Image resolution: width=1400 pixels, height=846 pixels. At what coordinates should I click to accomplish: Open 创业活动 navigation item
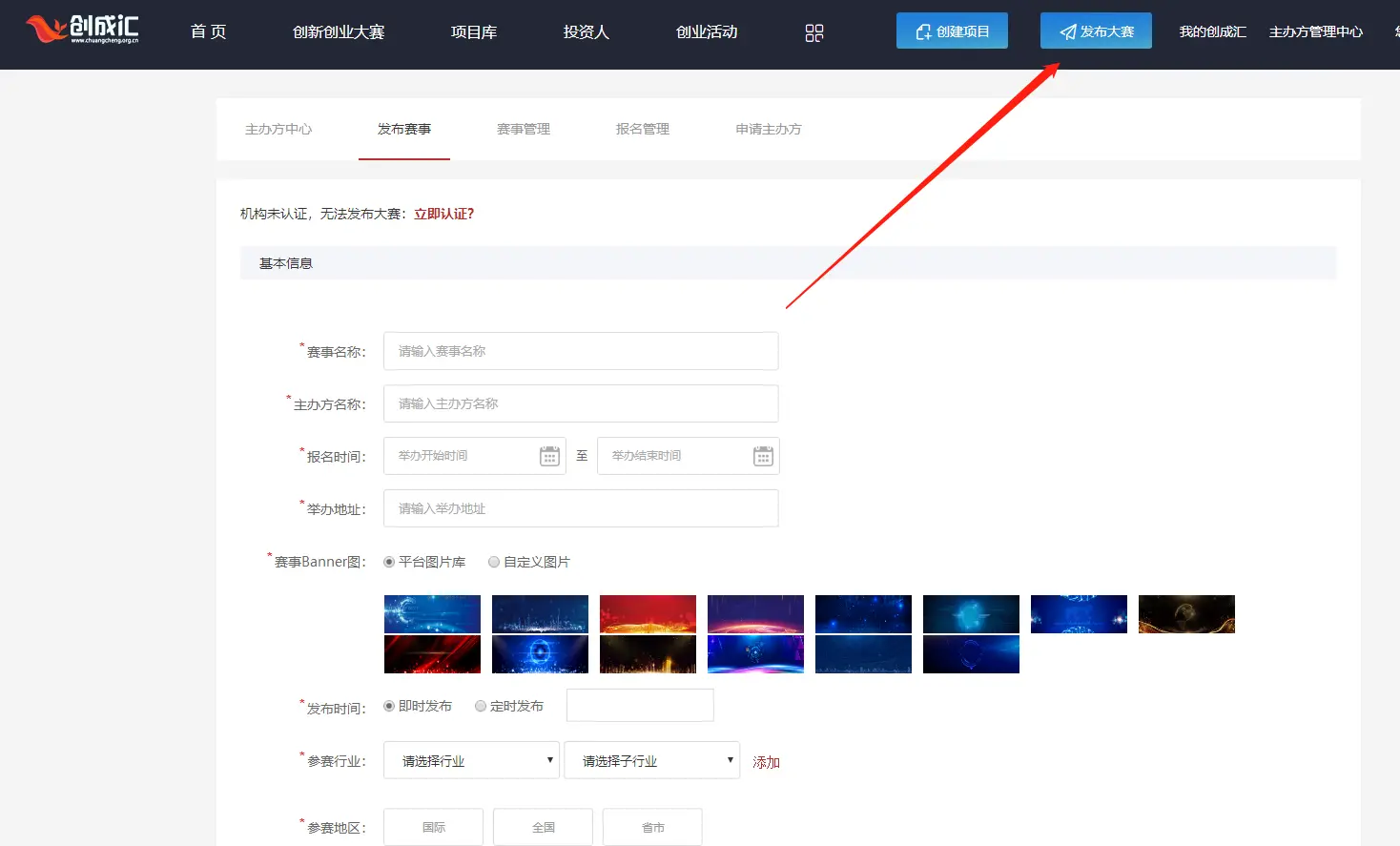(707, 31)
